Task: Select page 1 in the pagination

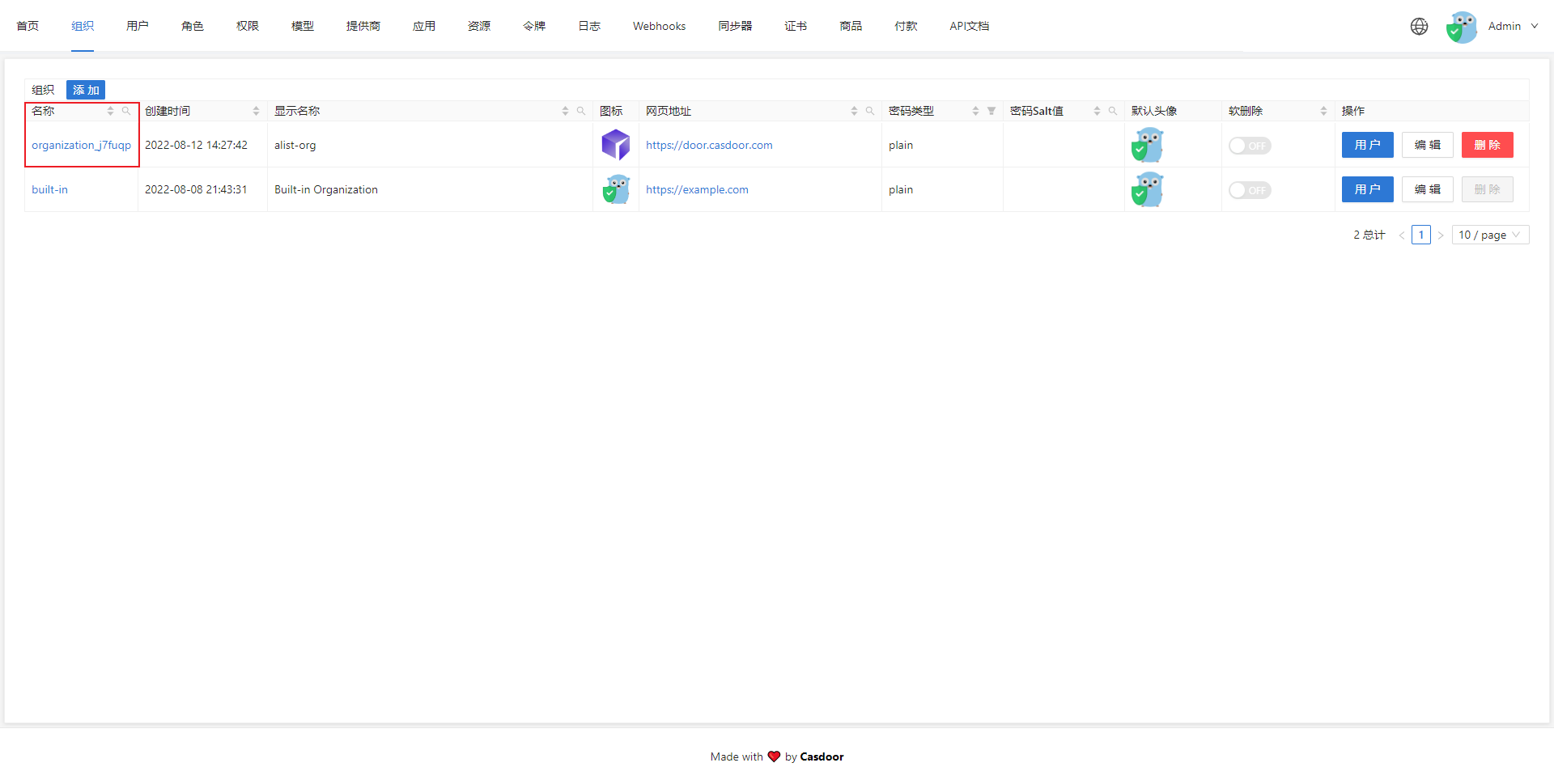Action: click(1421, 235)
